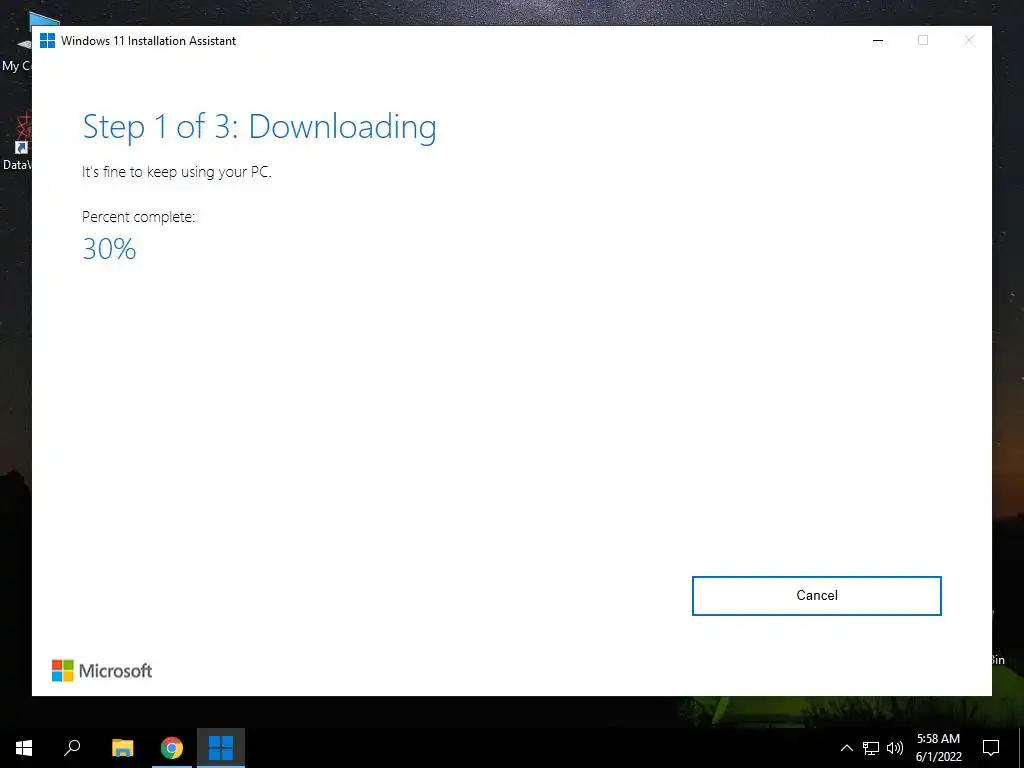Click 'It's fine to keep using your PC.' text
Screen dimensions: 1024x768
coord(176,172)
